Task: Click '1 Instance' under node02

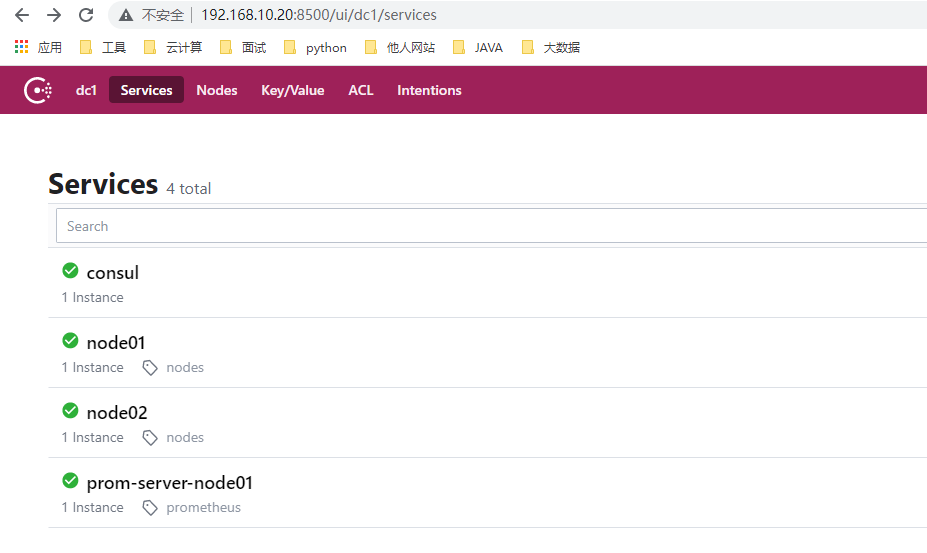Action: [93, 437]
